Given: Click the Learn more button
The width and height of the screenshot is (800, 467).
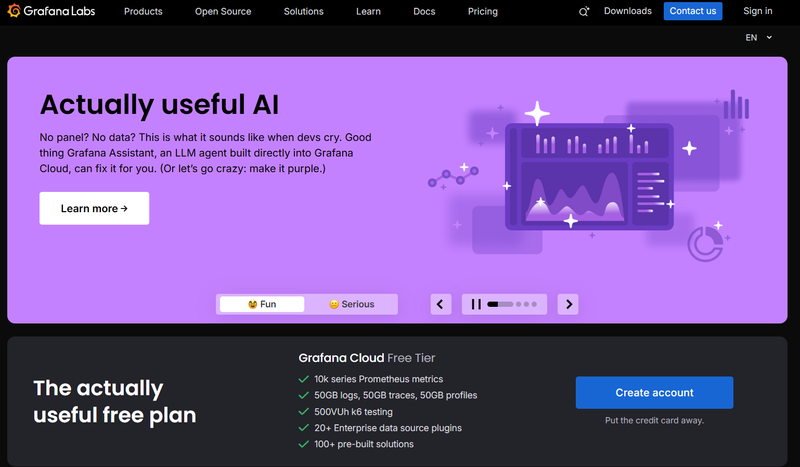Looking at the screenshot, I should coord(94,208).
